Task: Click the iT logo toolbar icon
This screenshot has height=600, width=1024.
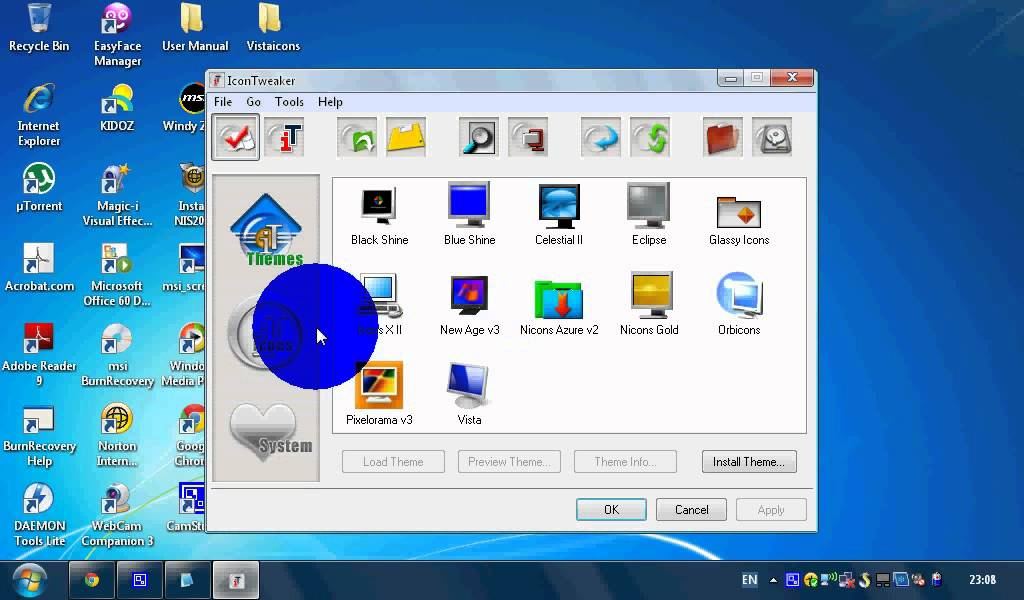Action: (284, 137)
